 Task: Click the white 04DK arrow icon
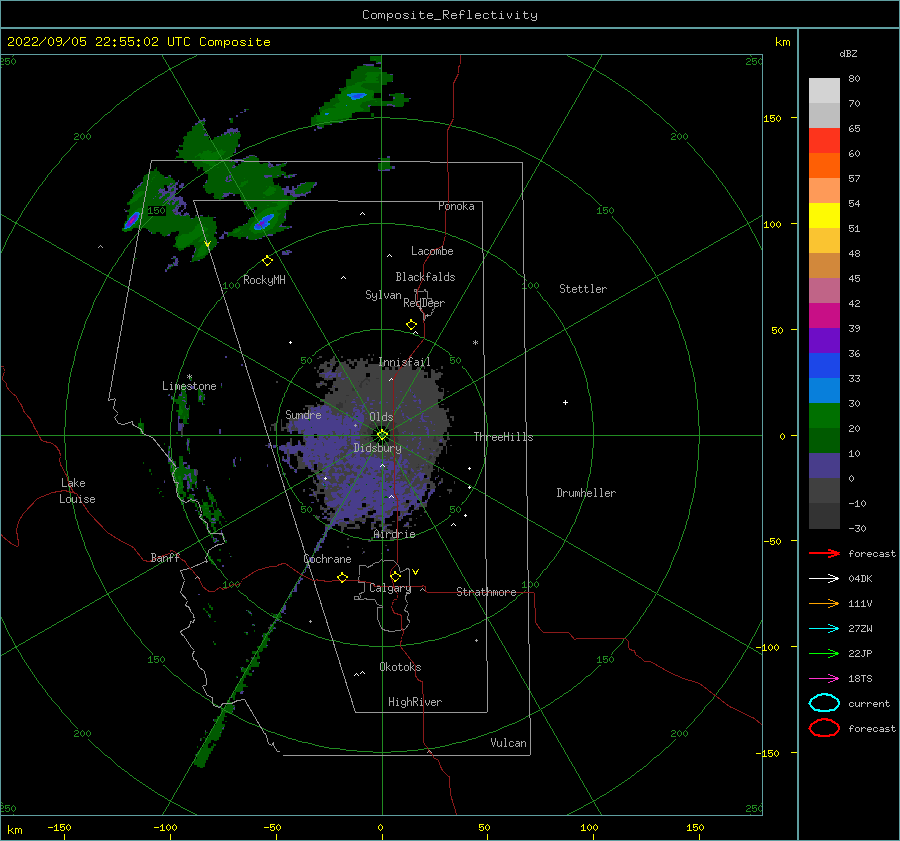(824, 579)
